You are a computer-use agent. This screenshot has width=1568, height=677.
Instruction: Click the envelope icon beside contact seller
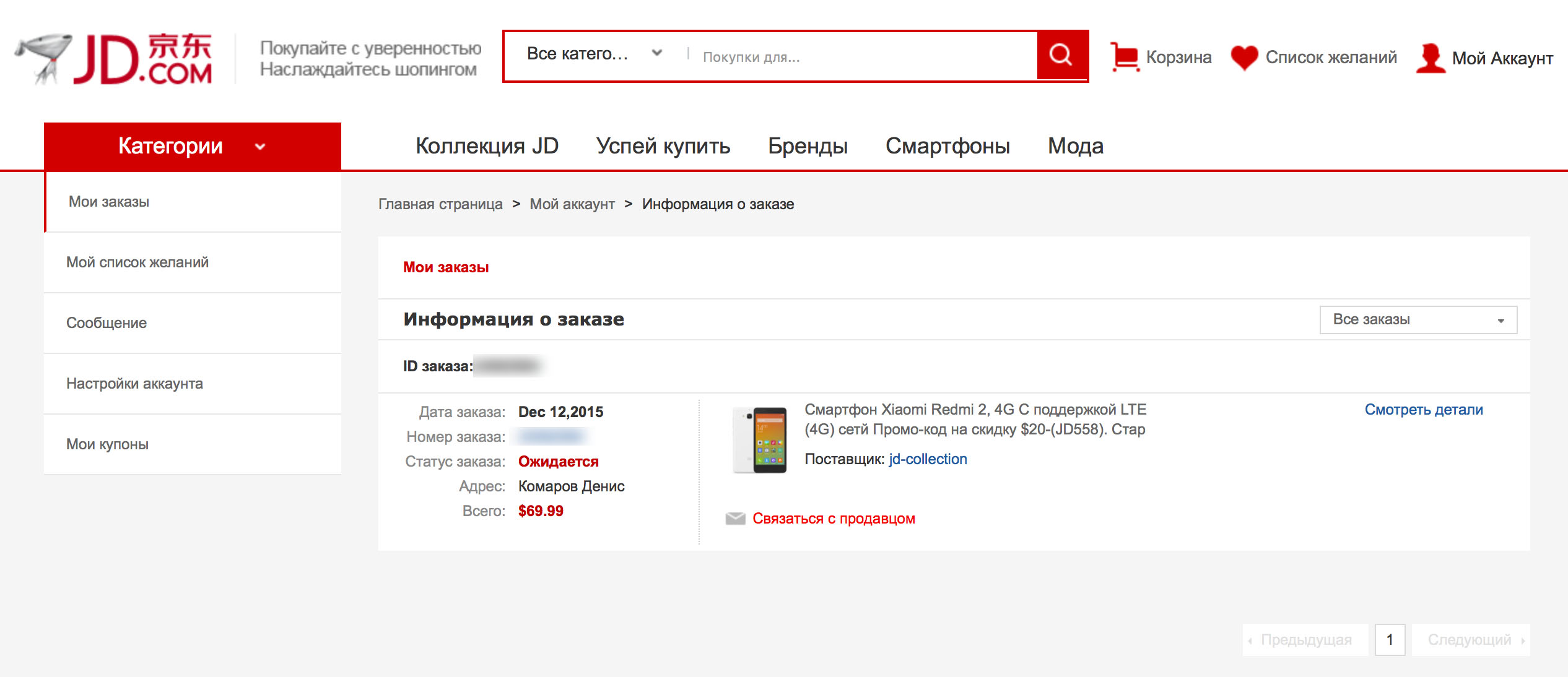tap(735, 519)
